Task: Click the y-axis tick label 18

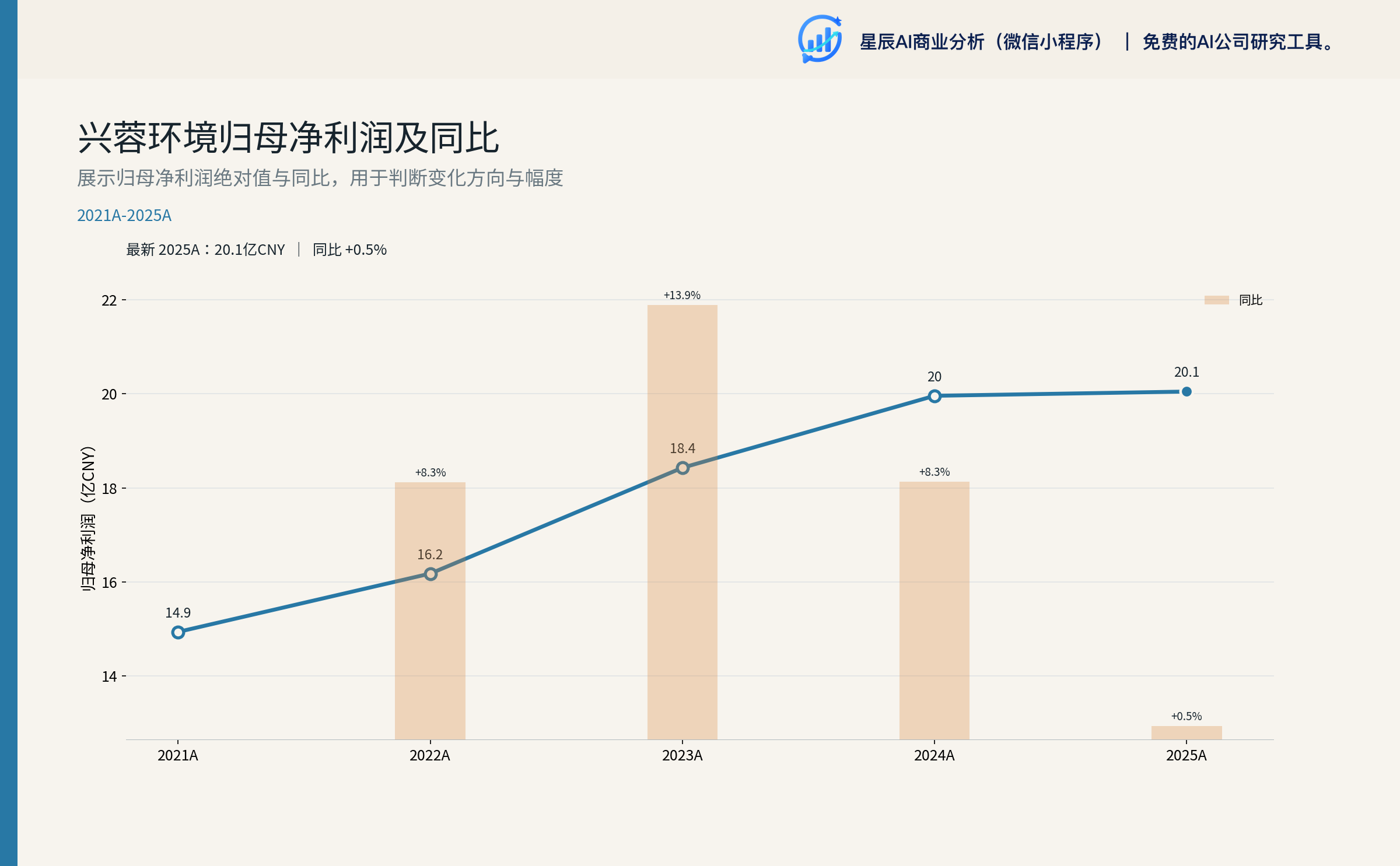Action: [109, 489]
